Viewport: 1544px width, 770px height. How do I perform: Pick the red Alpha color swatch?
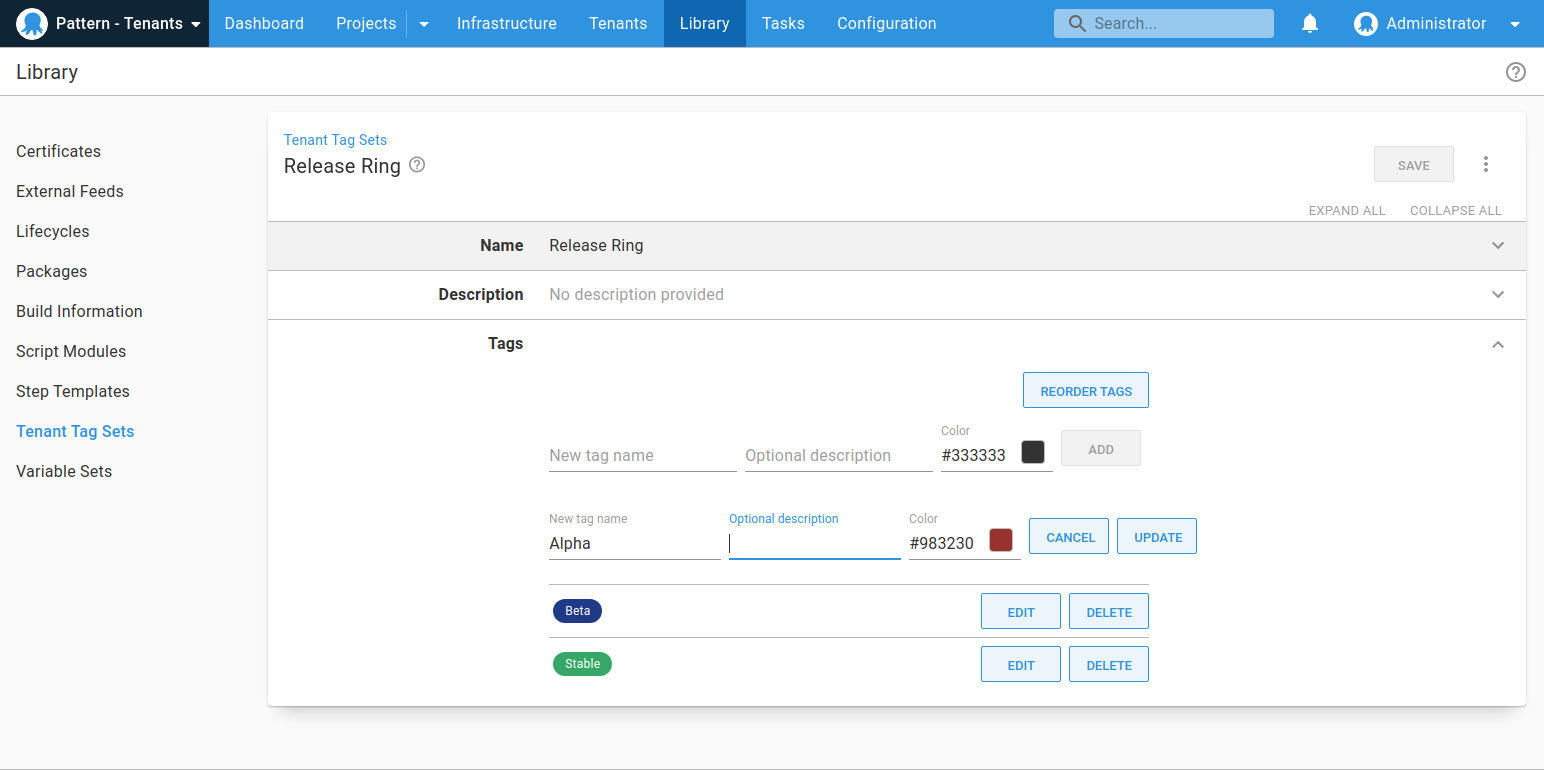[x=1001, y=540]
